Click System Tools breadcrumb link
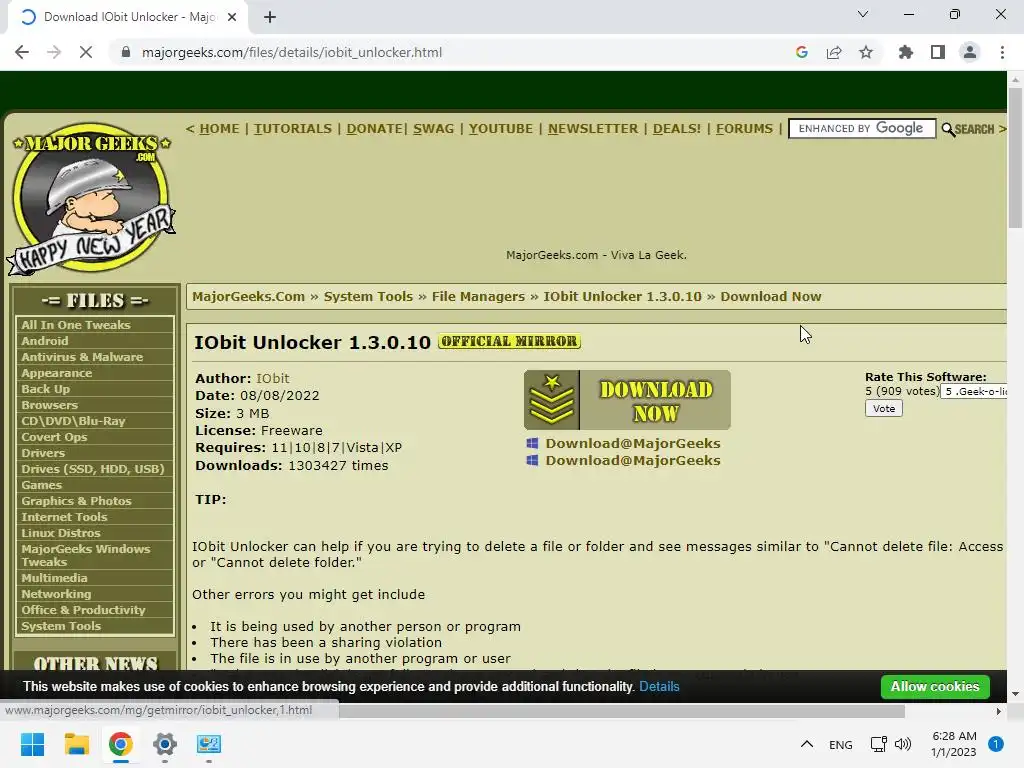The width and height of the screenshot is (1024, 768). tap(368, 296)
